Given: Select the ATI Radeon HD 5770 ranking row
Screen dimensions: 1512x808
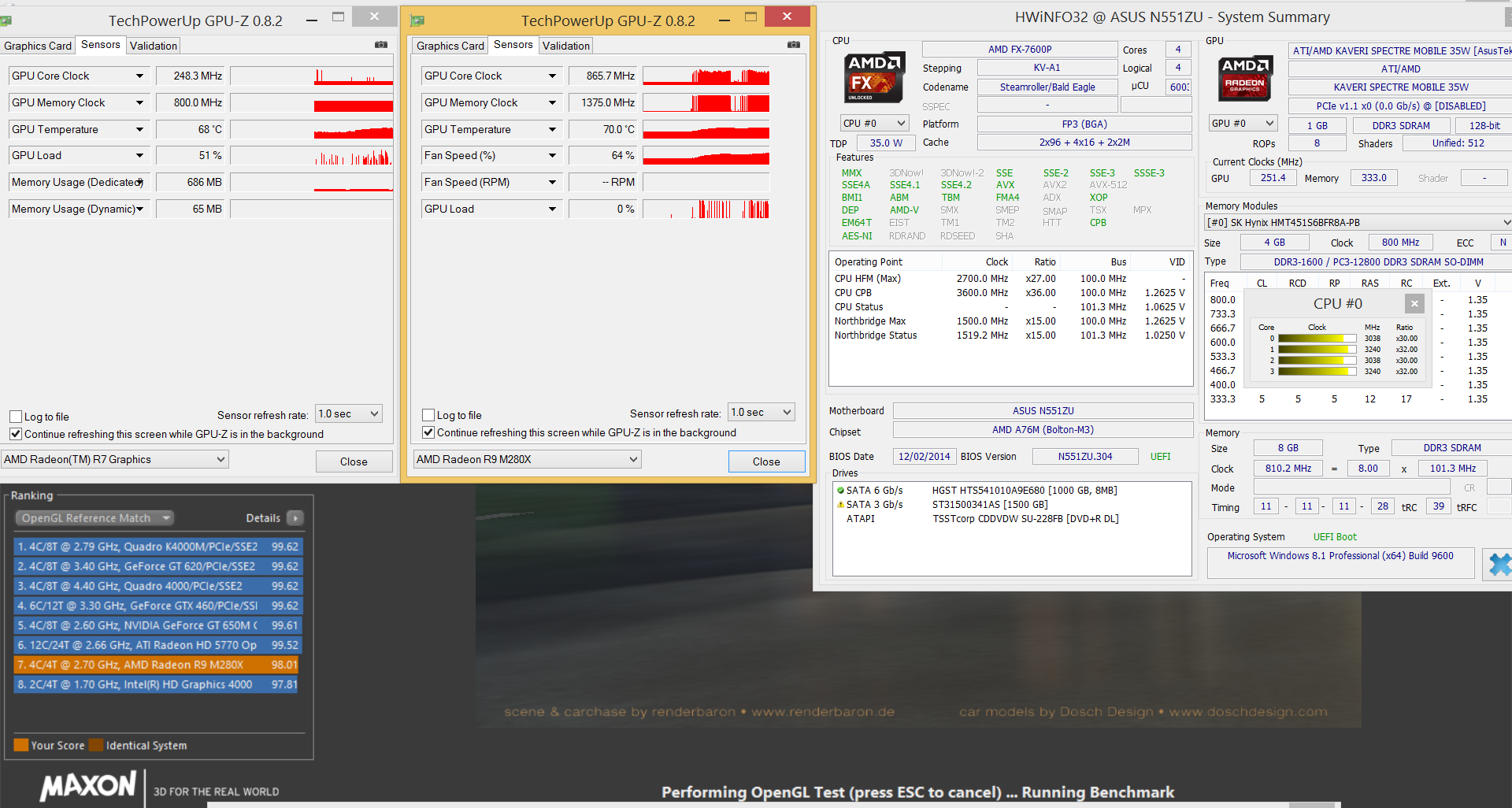Looking at the screenshot, I should pyautogui.click(x=157, y=645).
